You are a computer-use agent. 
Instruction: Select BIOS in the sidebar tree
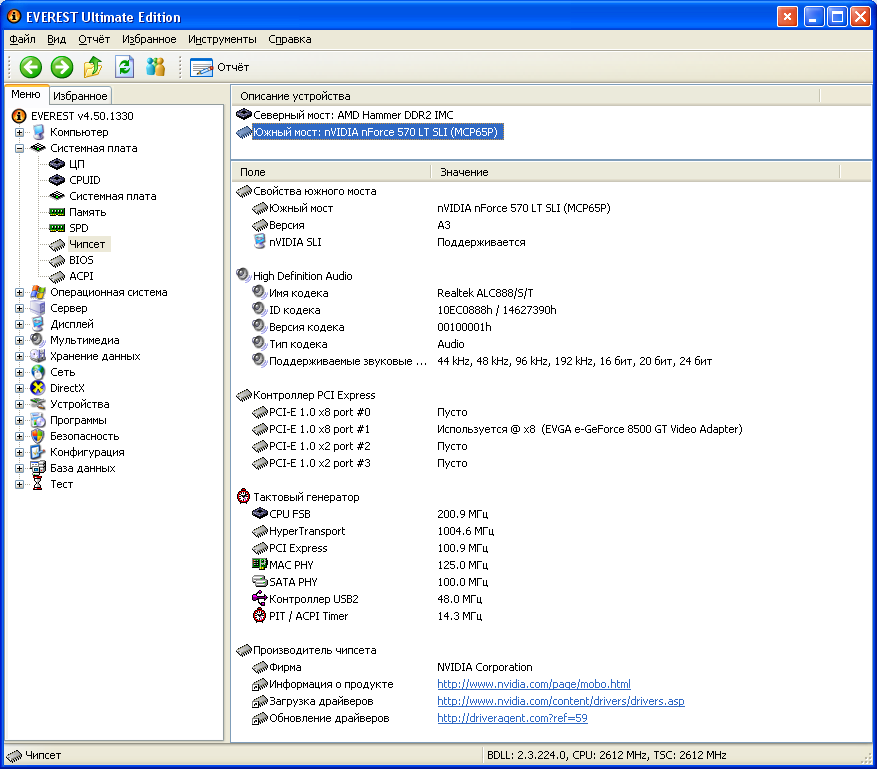point(81,261)
